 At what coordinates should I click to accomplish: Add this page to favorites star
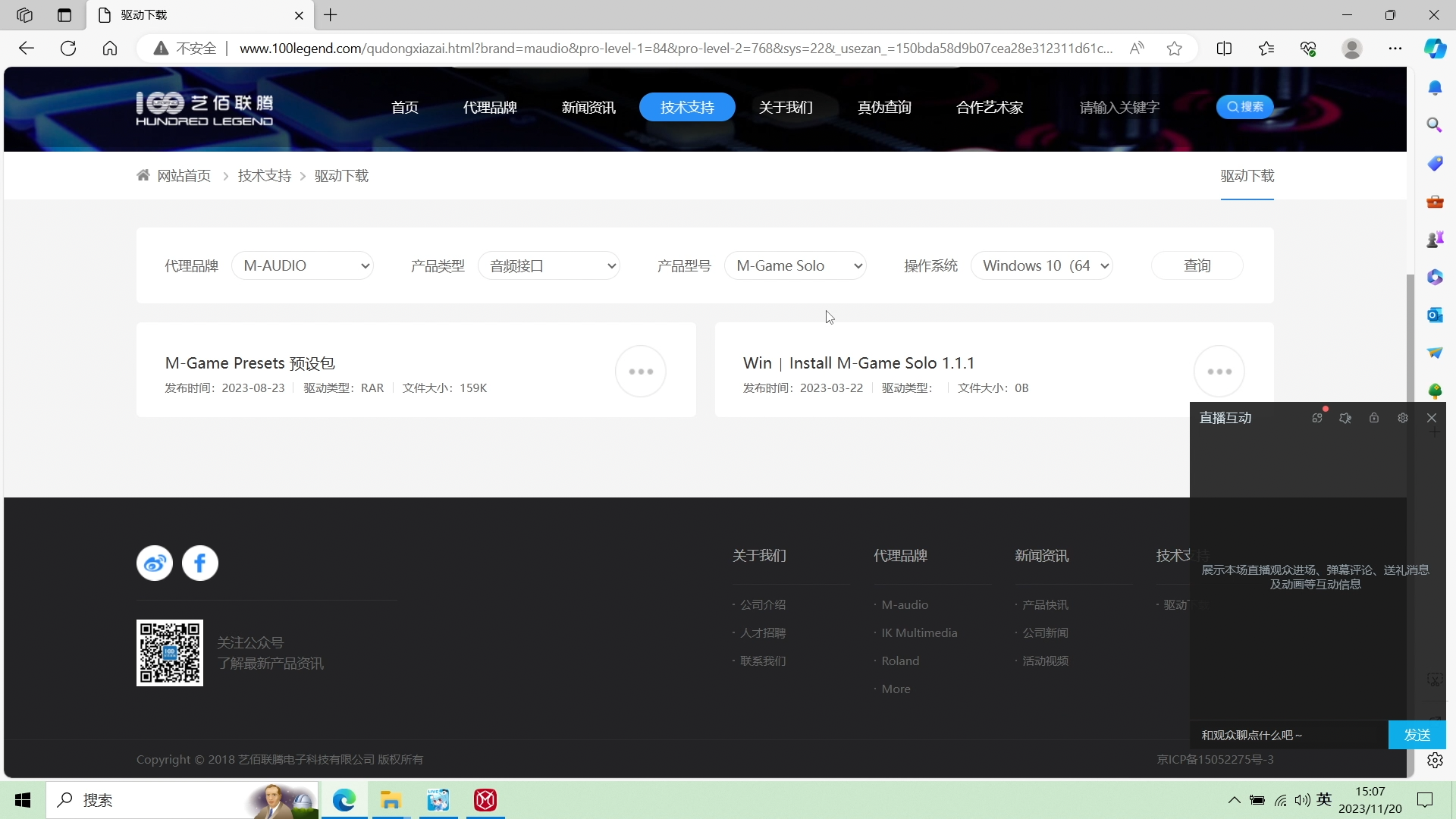coord(1175,49)
